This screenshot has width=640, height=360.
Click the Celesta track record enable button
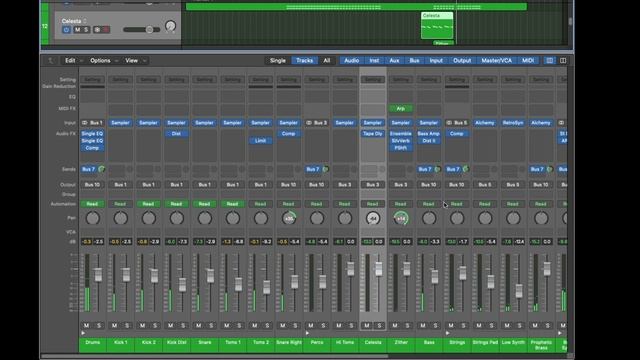tap(106, 30)
